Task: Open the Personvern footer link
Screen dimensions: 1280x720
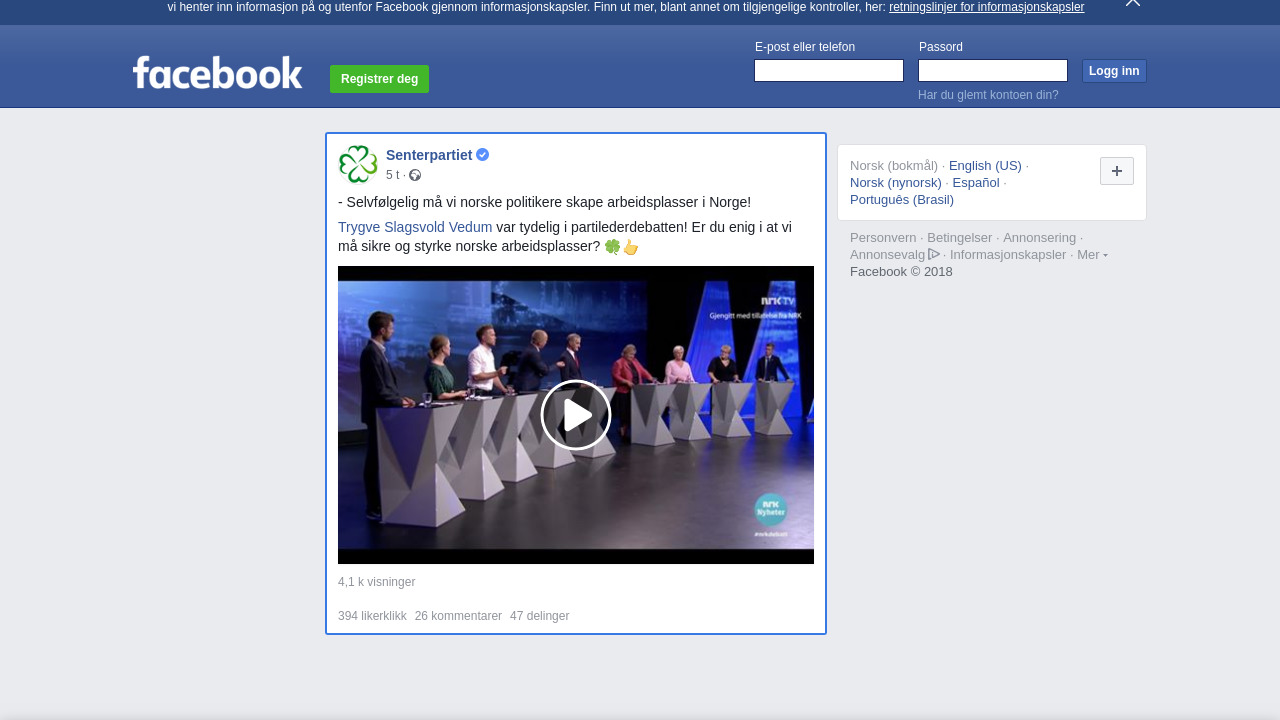Action: [x=883, y=238]
